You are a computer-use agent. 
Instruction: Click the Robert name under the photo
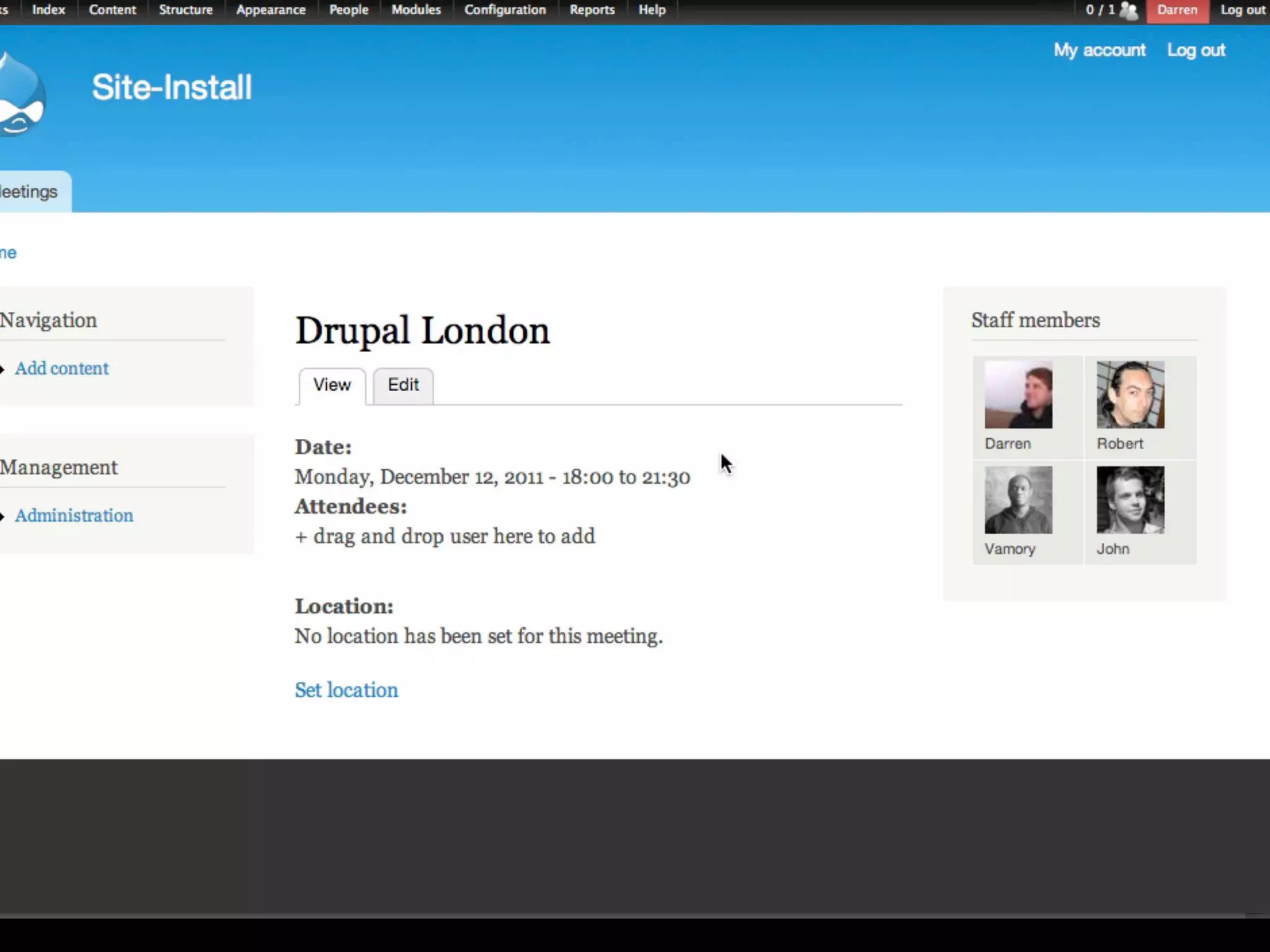(1120, 444)
